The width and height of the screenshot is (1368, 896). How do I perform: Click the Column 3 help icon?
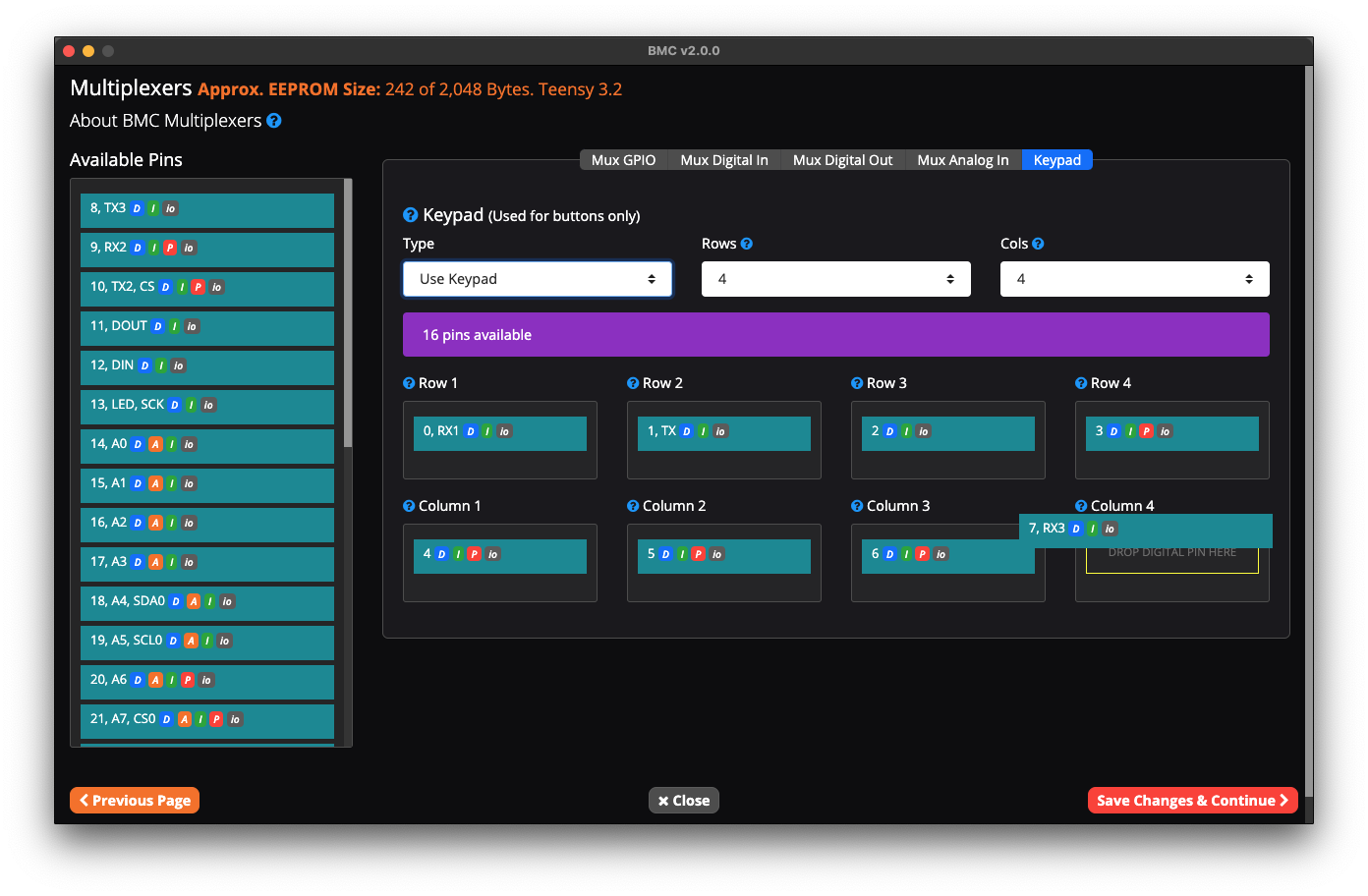click(x=857, y=506)
